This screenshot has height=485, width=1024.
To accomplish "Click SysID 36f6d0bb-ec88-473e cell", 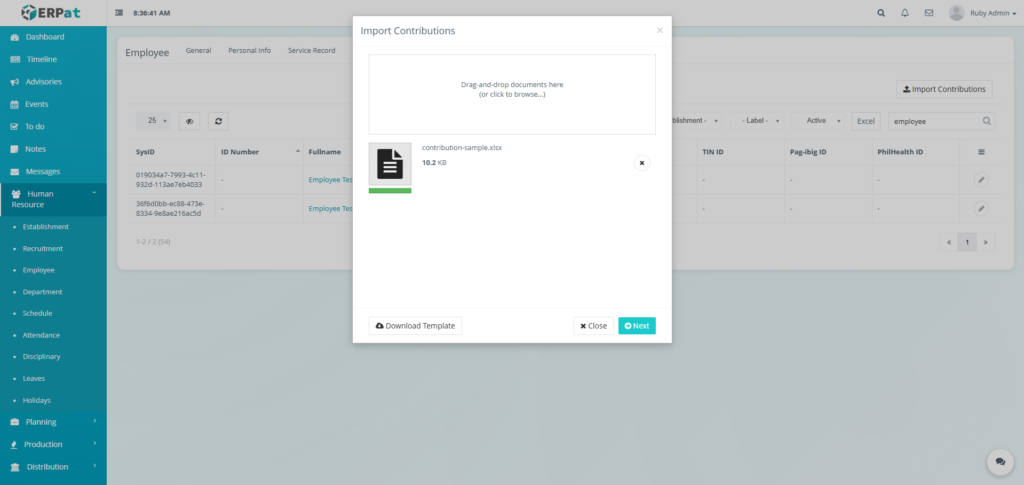I will 173,209.
